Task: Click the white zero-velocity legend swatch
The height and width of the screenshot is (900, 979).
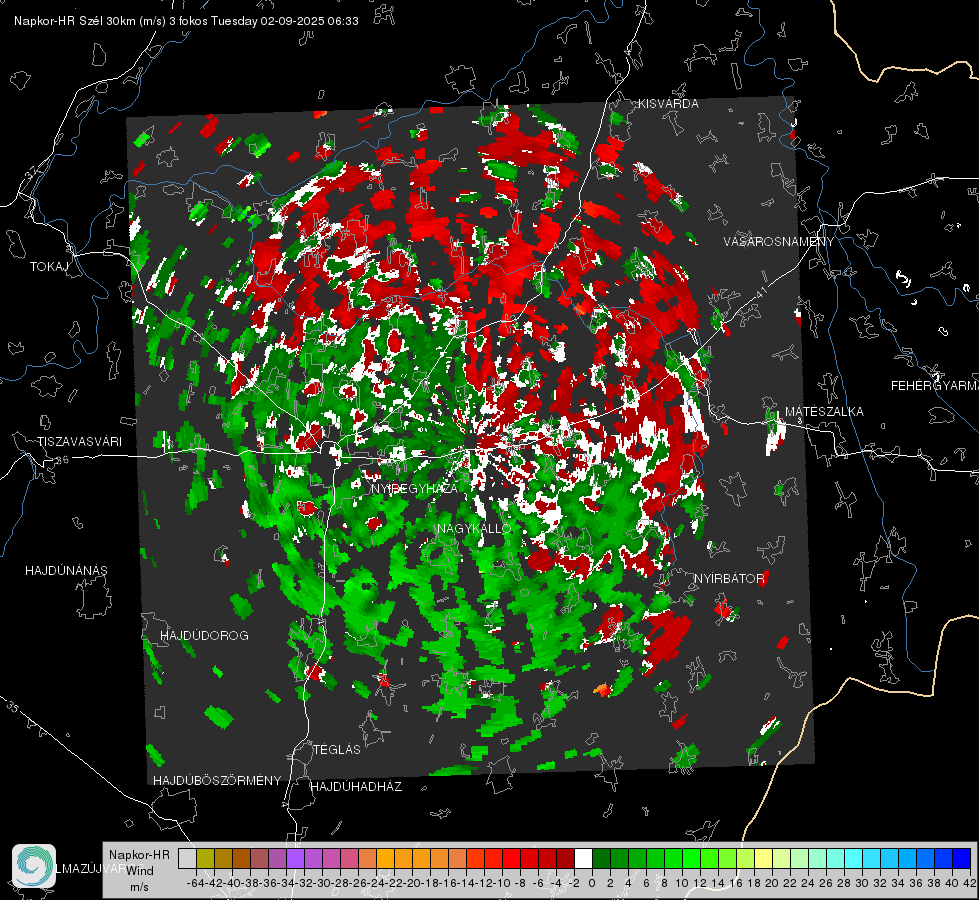Action: tap(583, 858)
